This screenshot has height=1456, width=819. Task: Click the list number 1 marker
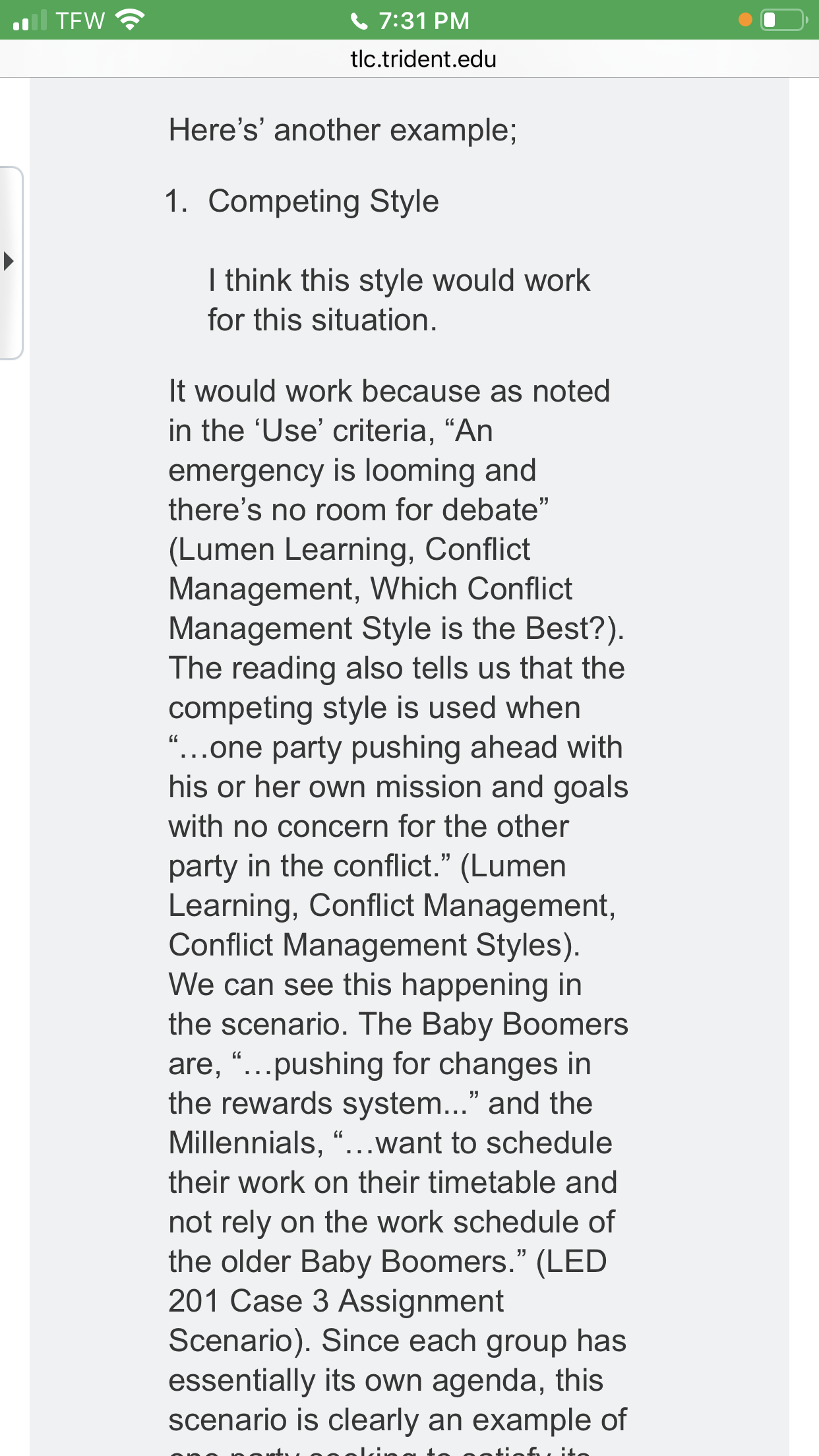coord(176,201)
